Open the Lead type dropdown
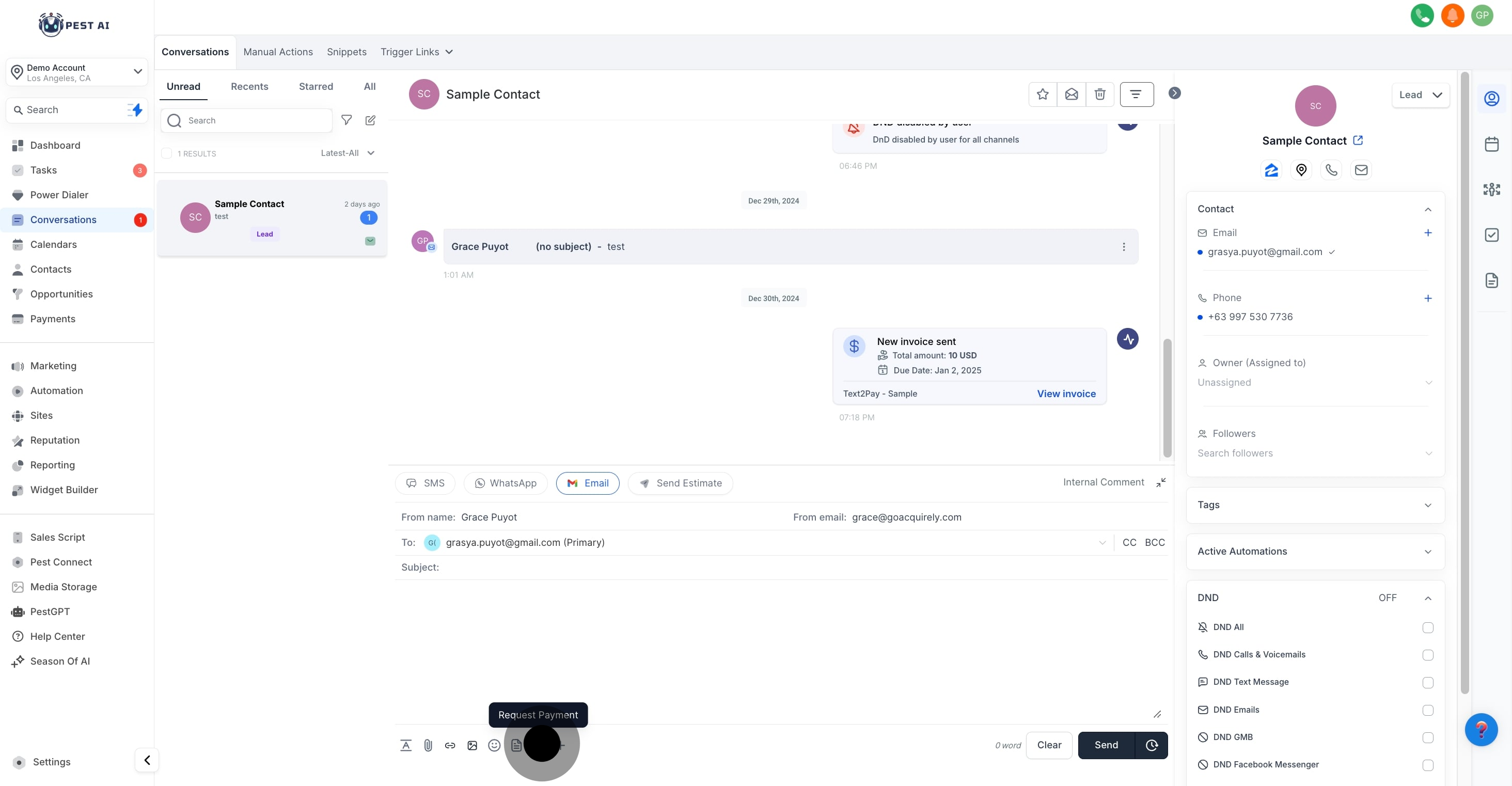 pyautogui.click(x=1420, y=95)
